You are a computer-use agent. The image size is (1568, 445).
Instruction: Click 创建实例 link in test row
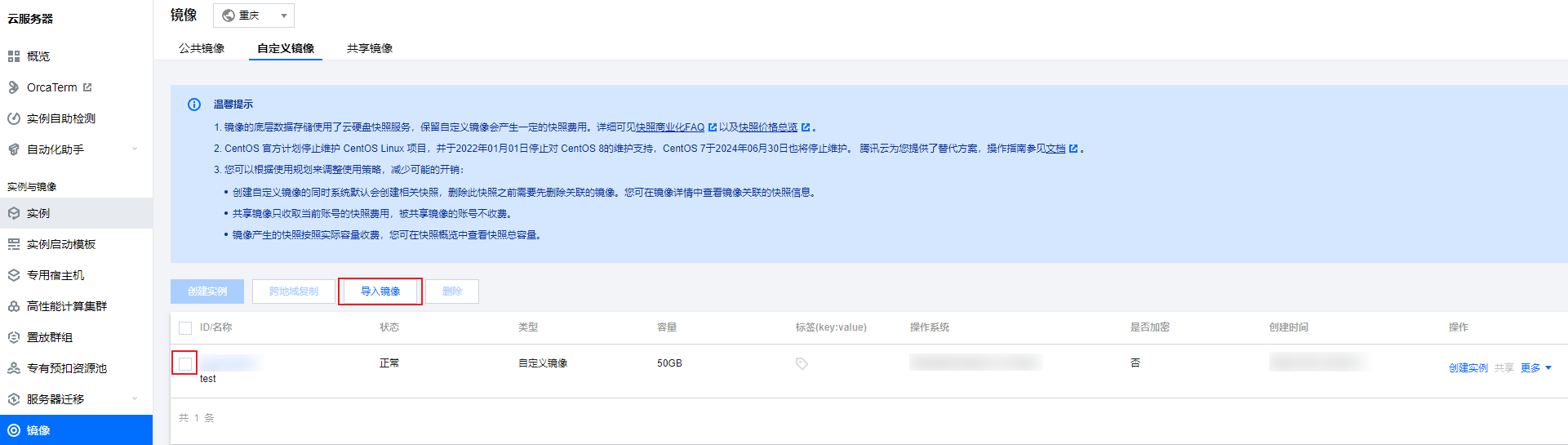click(1468, 368)
